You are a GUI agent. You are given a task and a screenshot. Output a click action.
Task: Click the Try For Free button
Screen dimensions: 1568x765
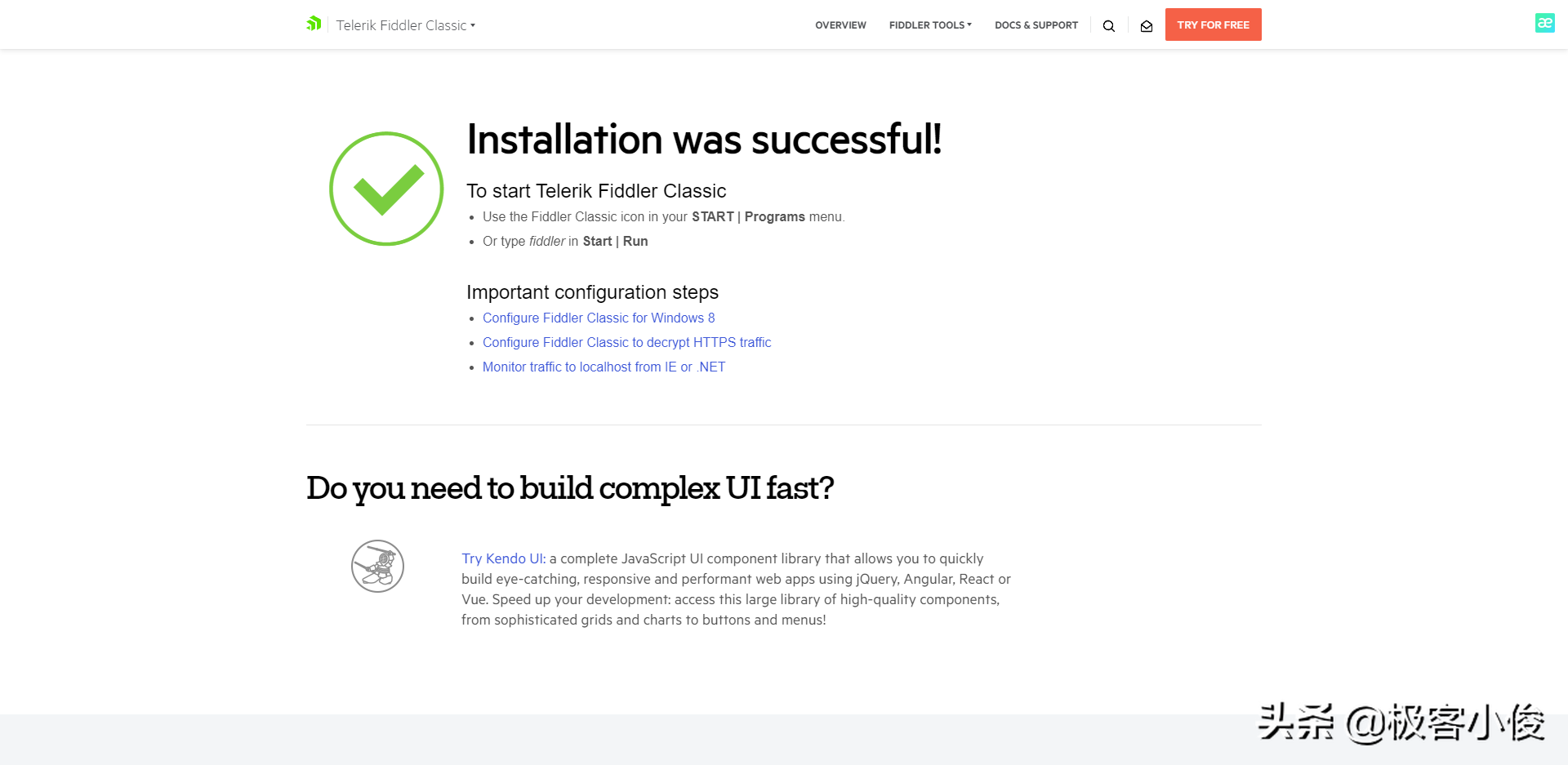1213,24
